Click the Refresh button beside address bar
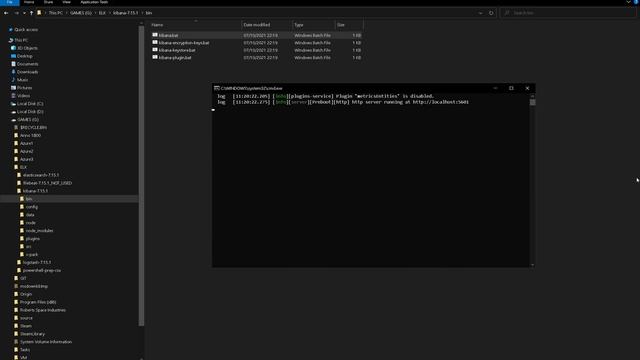The height and width of the screenshot is (360, 640). pos(491,13)
